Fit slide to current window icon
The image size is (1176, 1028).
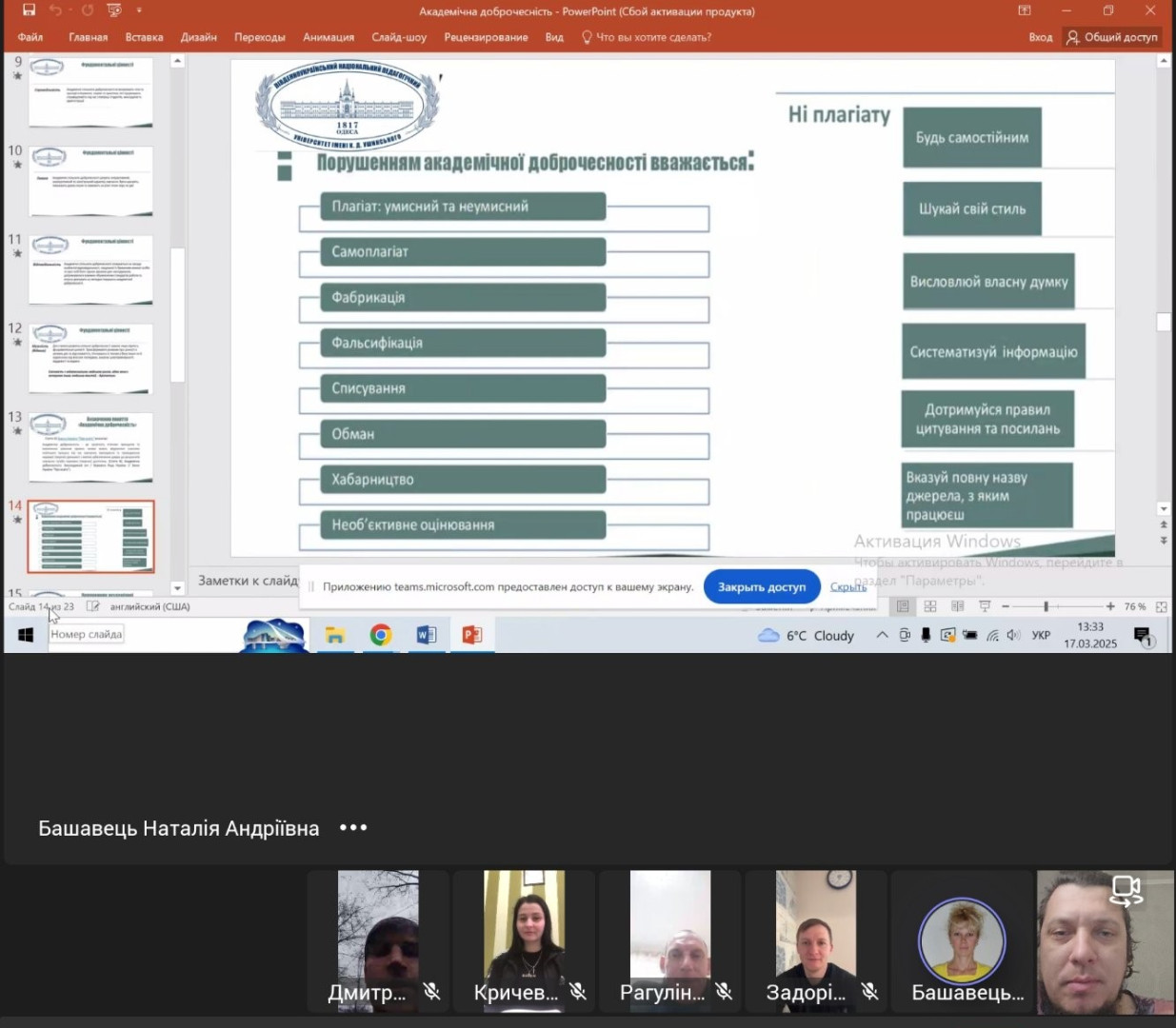point(1162,606)
